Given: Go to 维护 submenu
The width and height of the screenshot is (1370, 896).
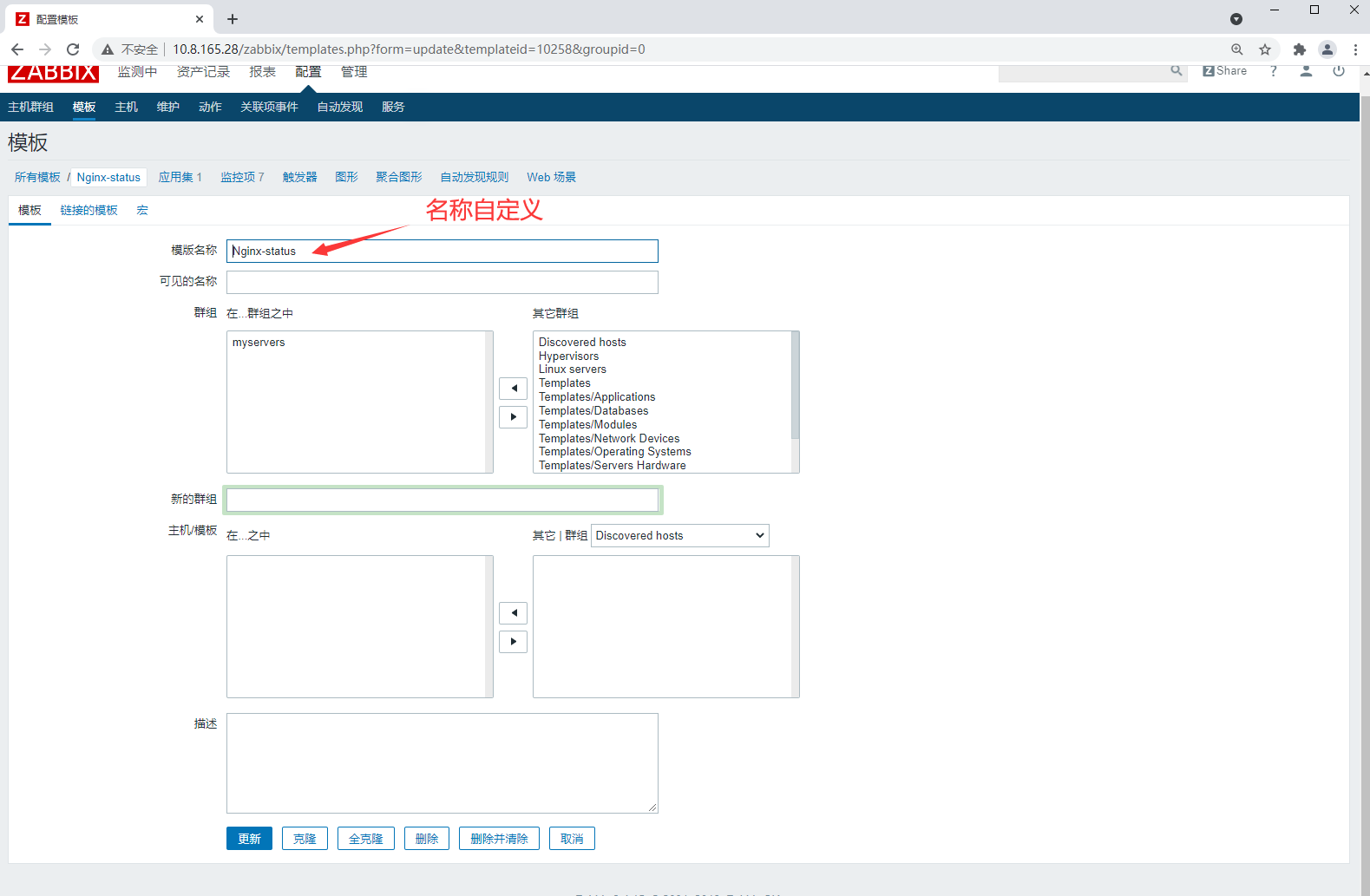Looking at the screenshot, I should [168, 107].
